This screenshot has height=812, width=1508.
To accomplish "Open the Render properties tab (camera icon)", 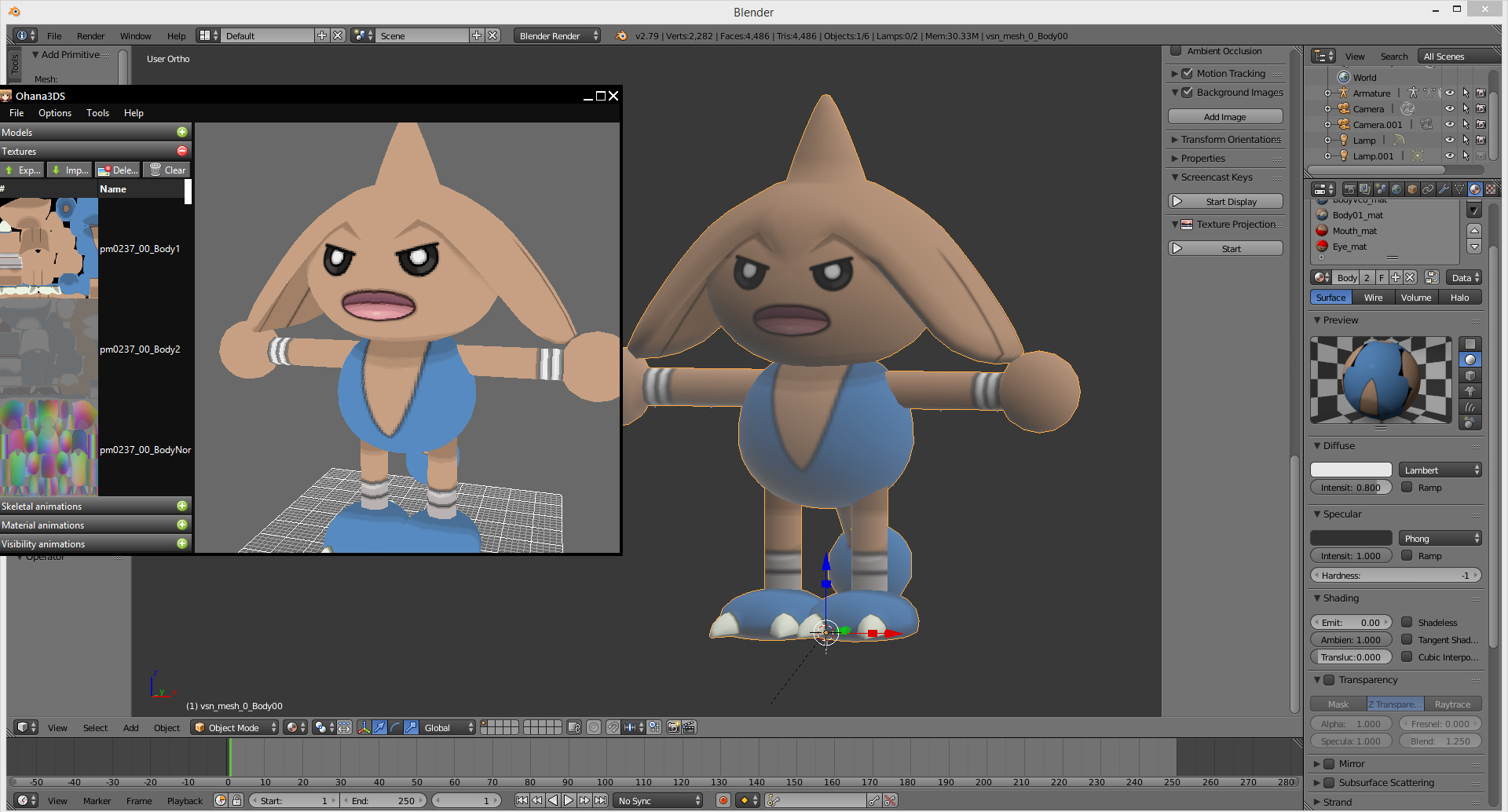I will (1349, 189).
